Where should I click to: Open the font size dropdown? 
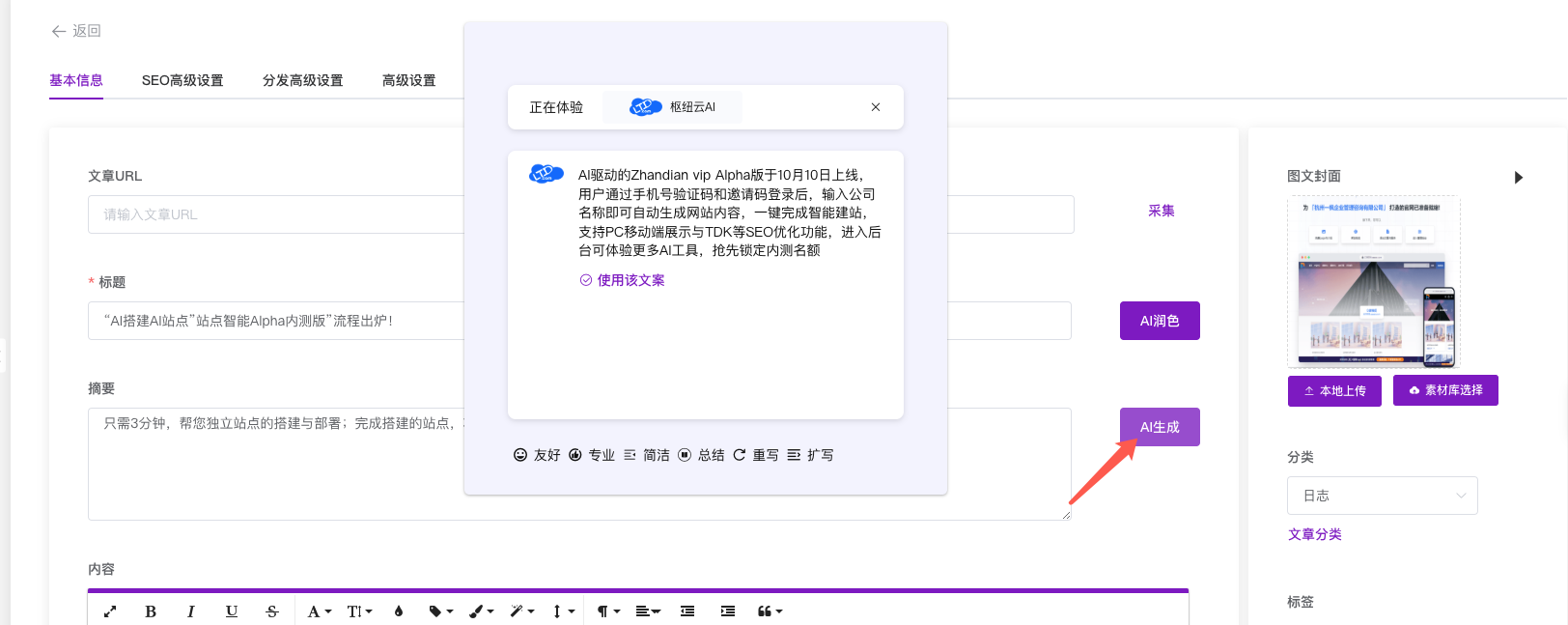[359, 611]
